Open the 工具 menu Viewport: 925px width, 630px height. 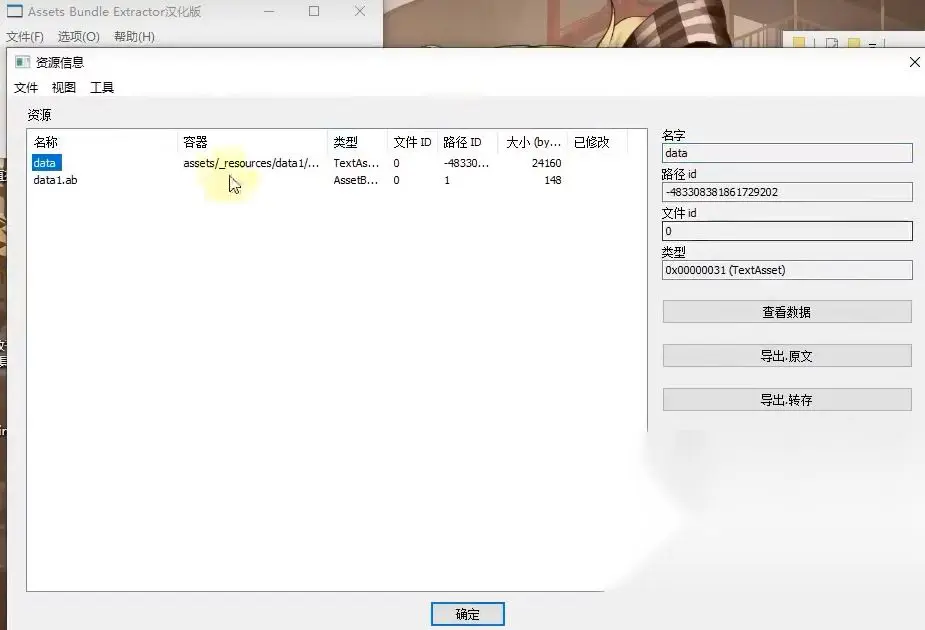[x=102, y=88]
